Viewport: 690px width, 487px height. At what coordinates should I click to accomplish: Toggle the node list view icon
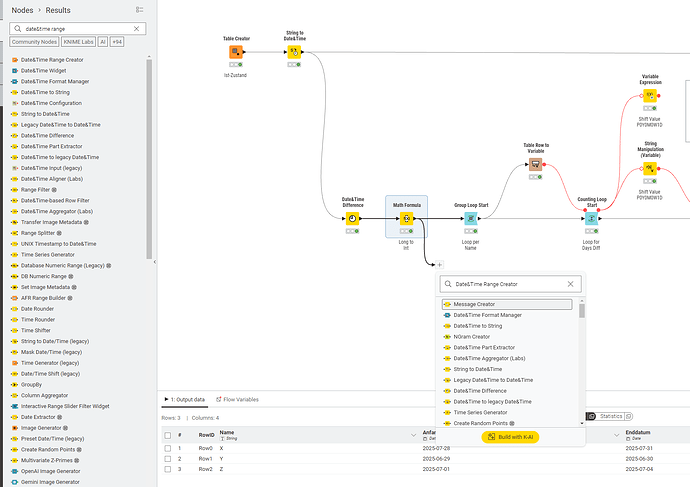pos(139,9)
